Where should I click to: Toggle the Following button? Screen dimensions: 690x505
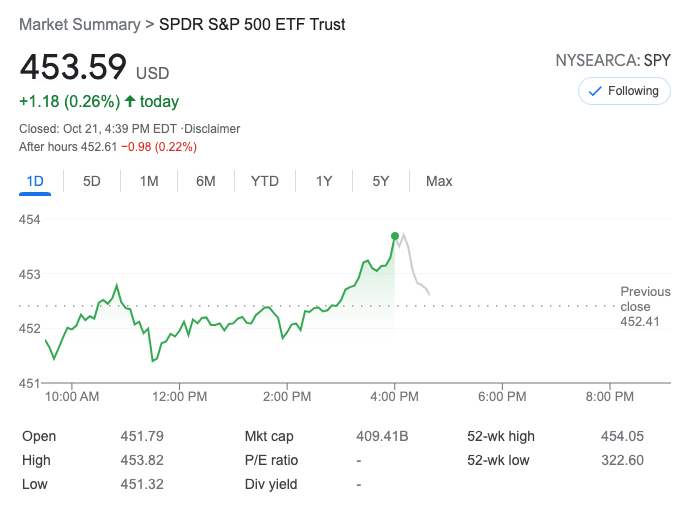(x=624, y=91)
